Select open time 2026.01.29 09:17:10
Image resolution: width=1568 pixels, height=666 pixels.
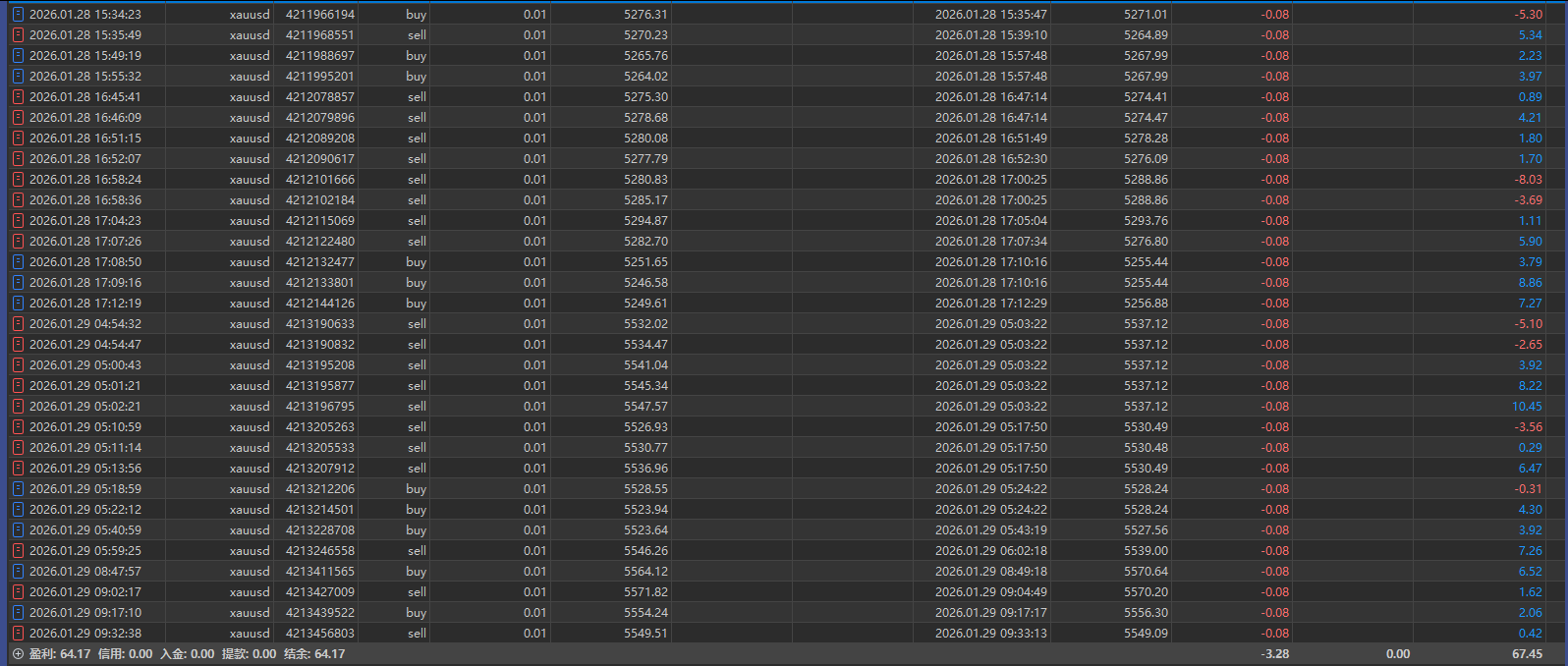pyautogui.click(x=85, y=613)
